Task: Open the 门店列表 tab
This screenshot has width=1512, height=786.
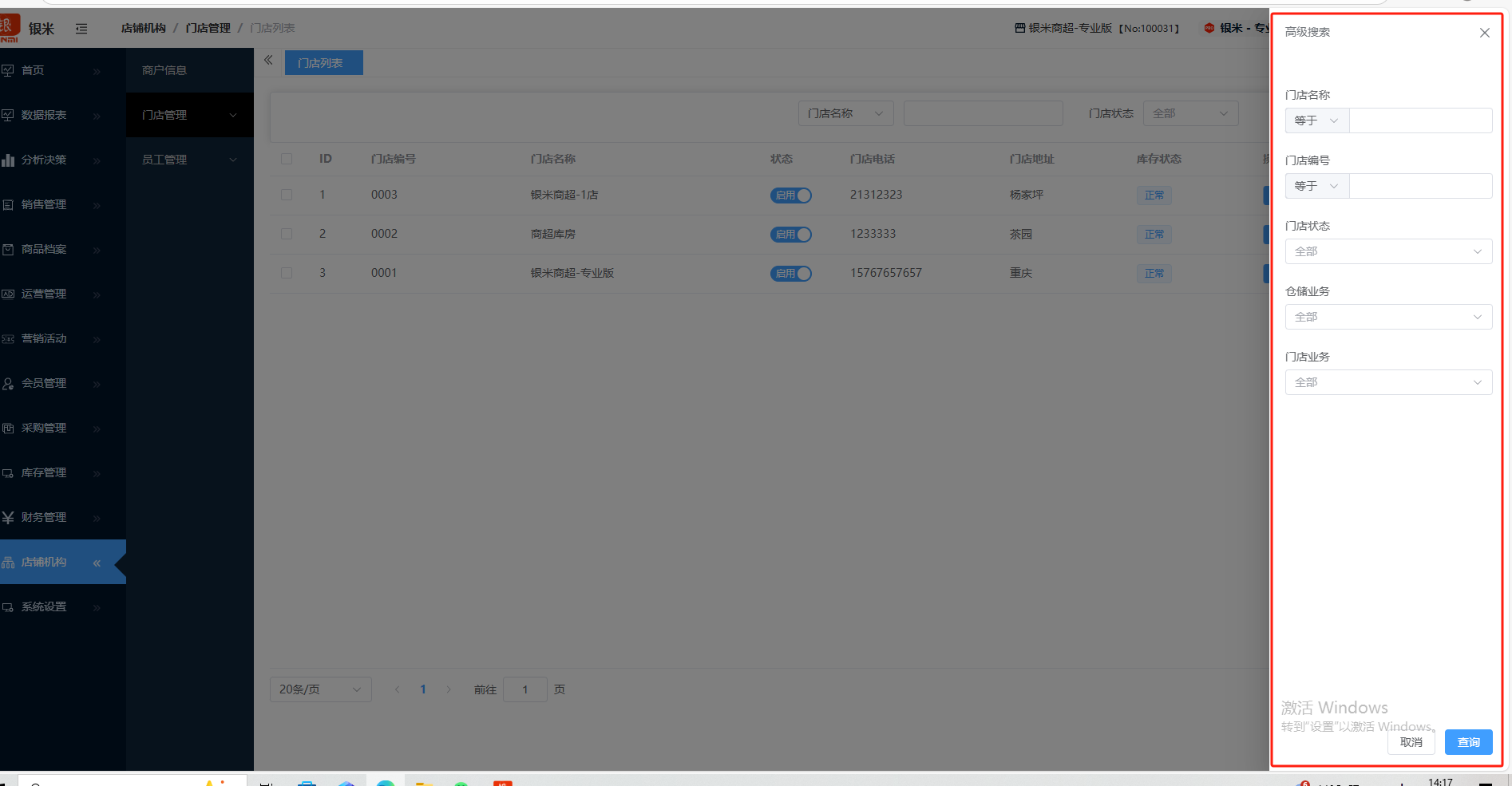Action: coord(323,63)
